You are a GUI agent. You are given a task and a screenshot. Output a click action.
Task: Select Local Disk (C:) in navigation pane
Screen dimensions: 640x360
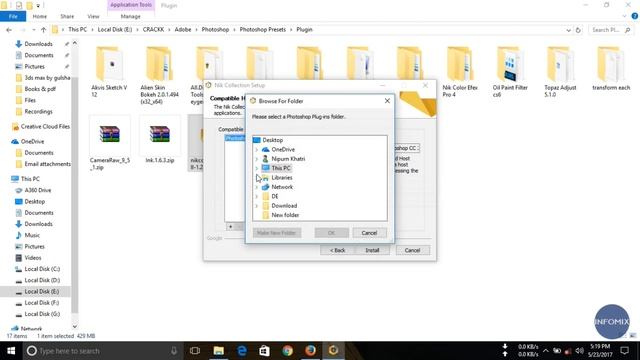click(42, 269)
